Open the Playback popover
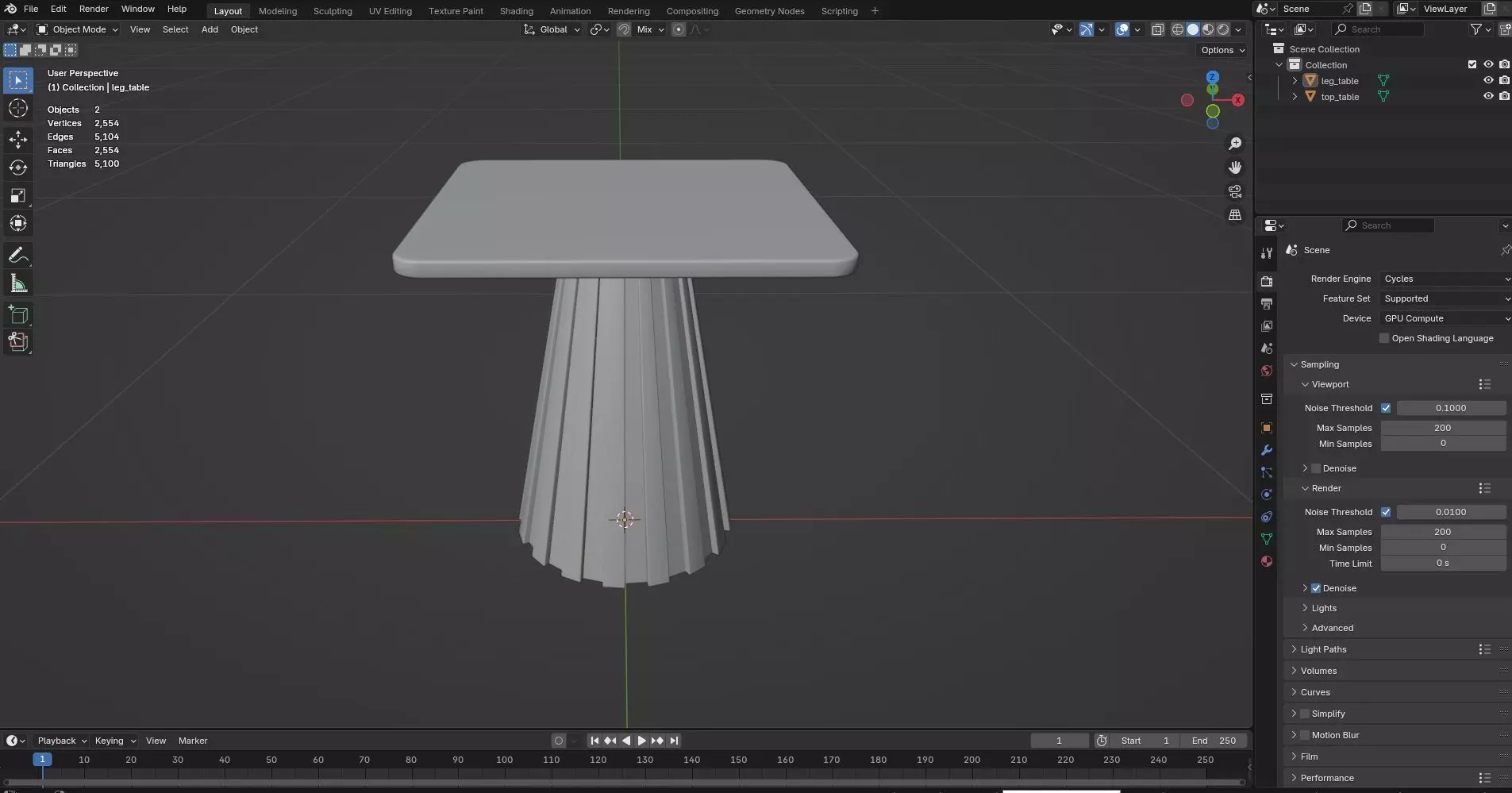1512x793 pixels. (62, 741)
